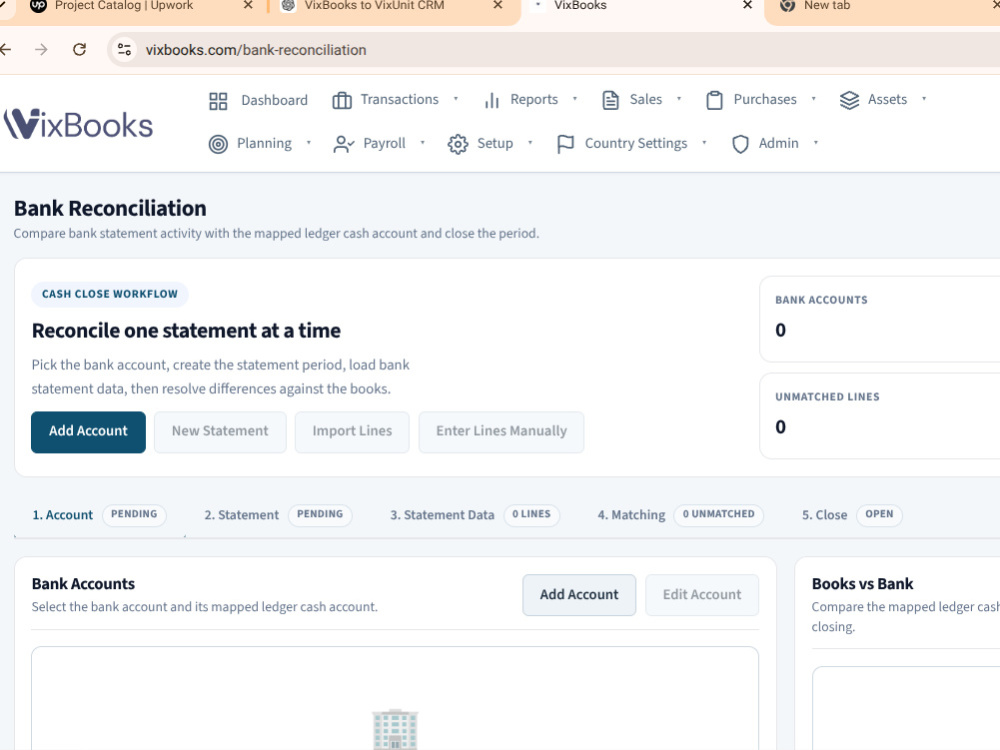Click the Unmatched Lines count card
This screenshot has height=750, width=1000.
(880, 416)
